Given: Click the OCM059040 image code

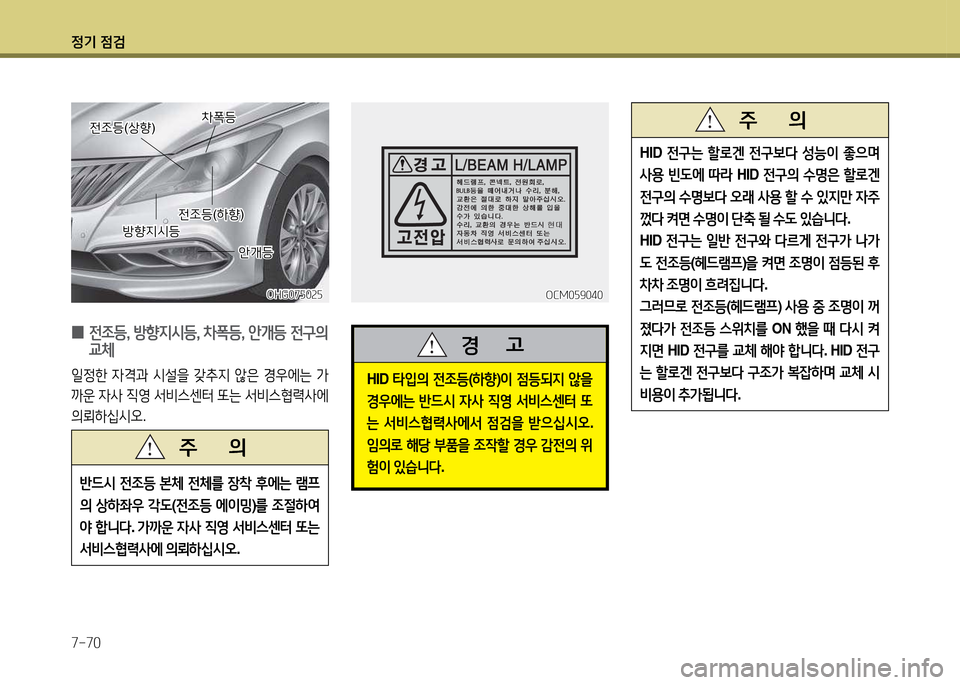Looking at the screenshot, I should [576, 294].
